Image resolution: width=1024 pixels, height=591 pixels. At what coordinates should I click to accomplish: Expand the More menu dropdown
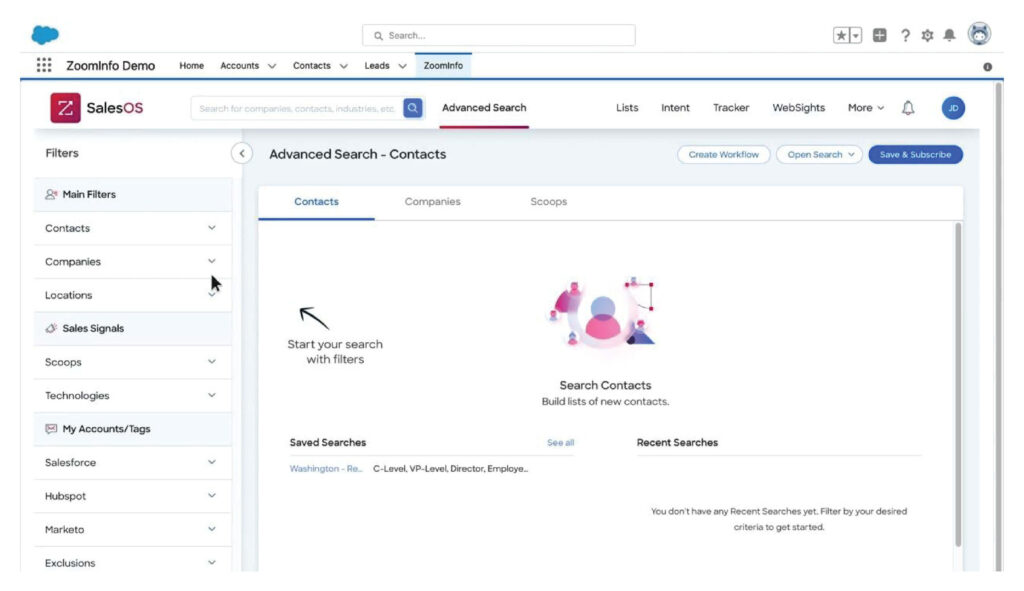click(866, 108)
